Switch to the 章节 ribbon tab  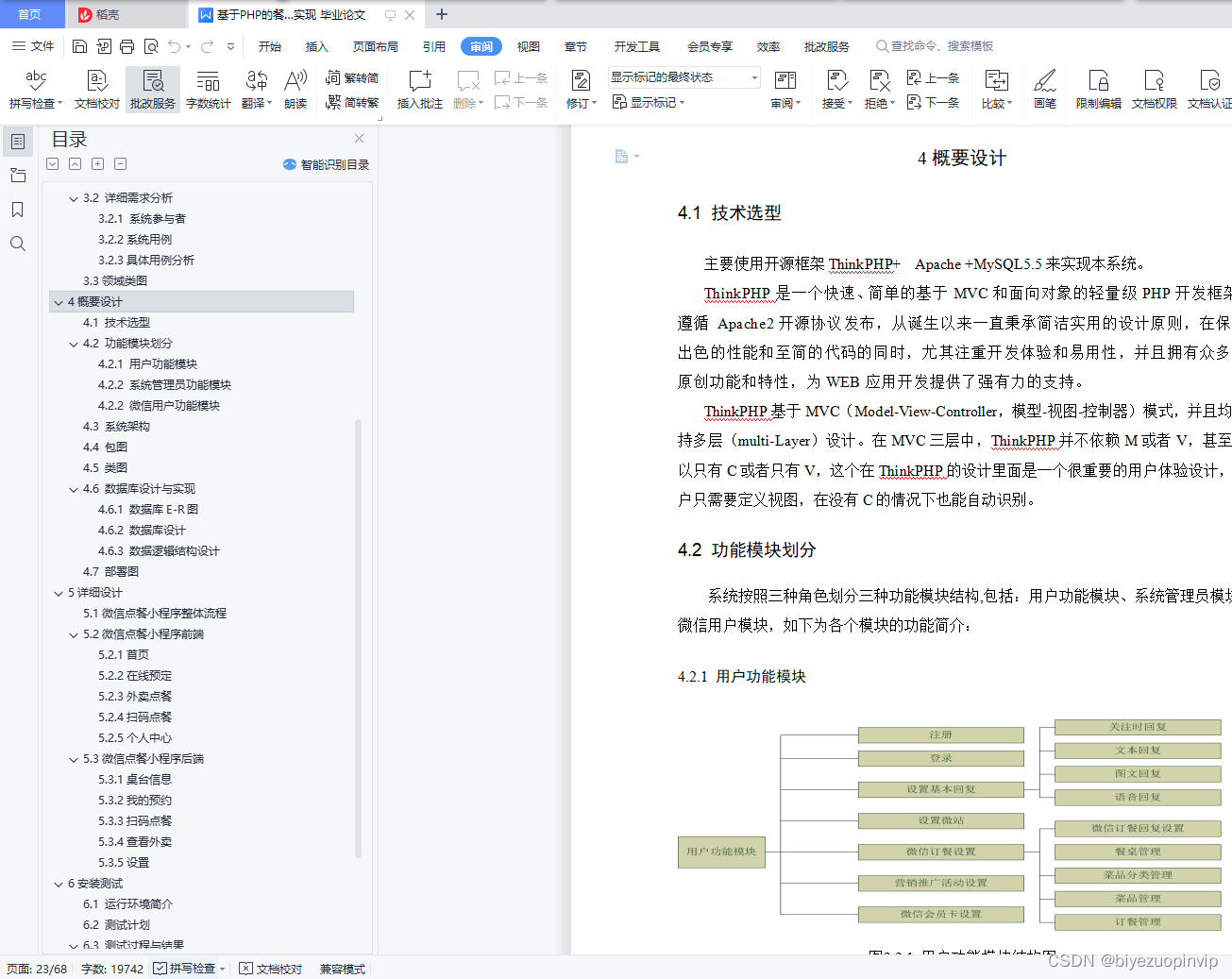pyautogui.click(x=576, y=46)
